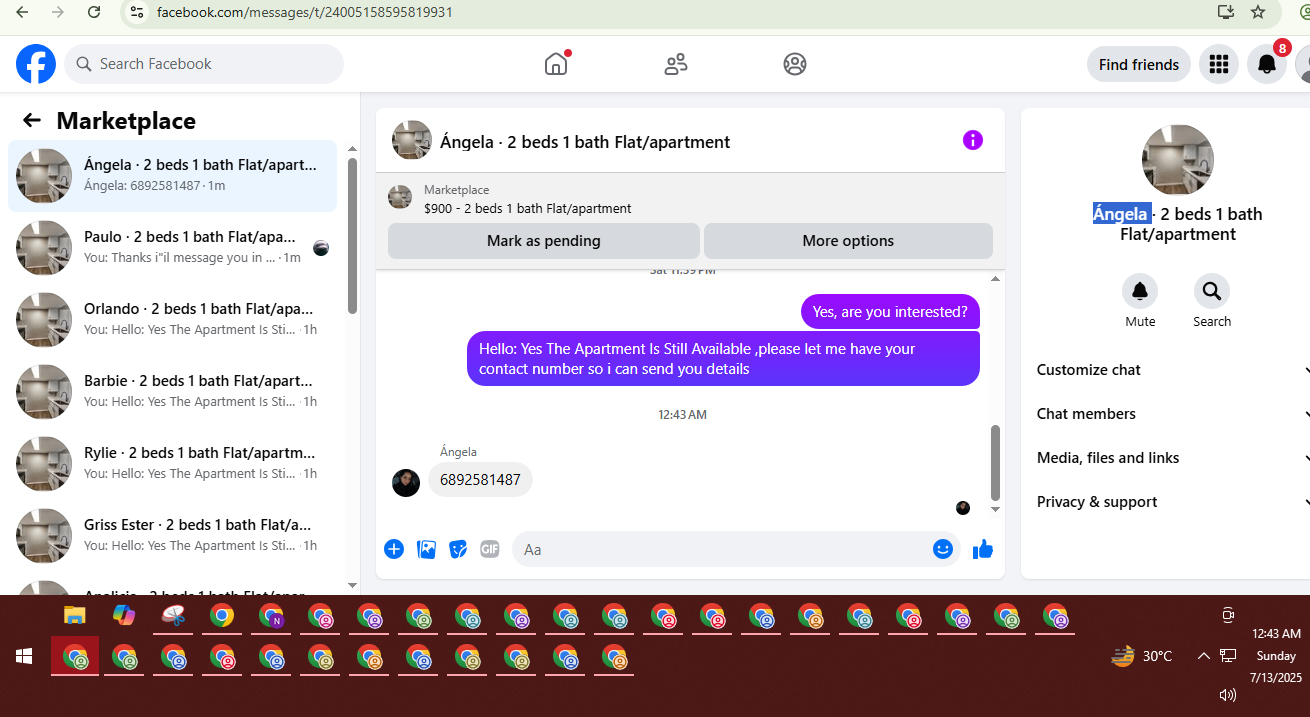This screenshot has height=717, width=1310.
Task: Click the Search Facebook field
Action: coord(204,64)
